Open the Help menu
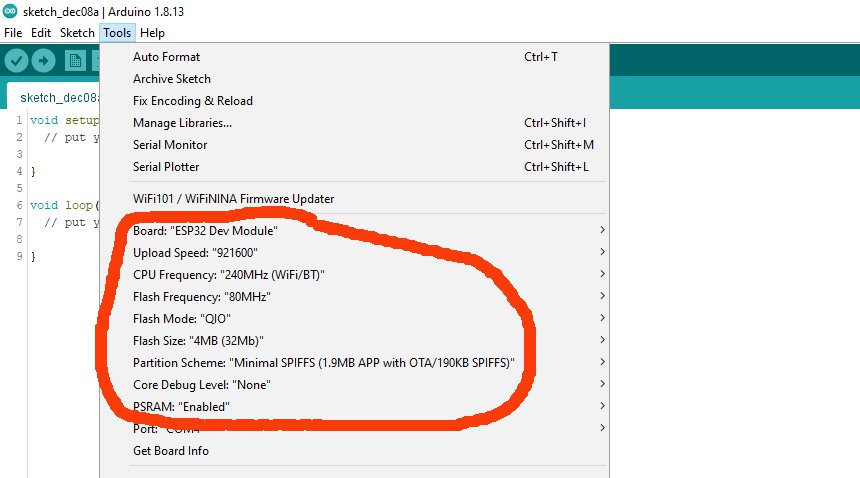This screenshot has width=860, height=478. [x=152, y=33]
